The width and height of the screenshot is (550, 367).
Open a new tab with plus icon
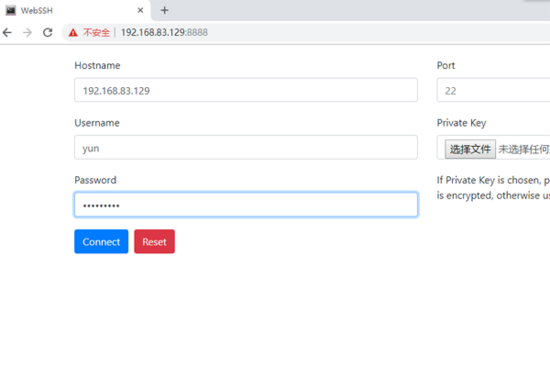point(165,11)
